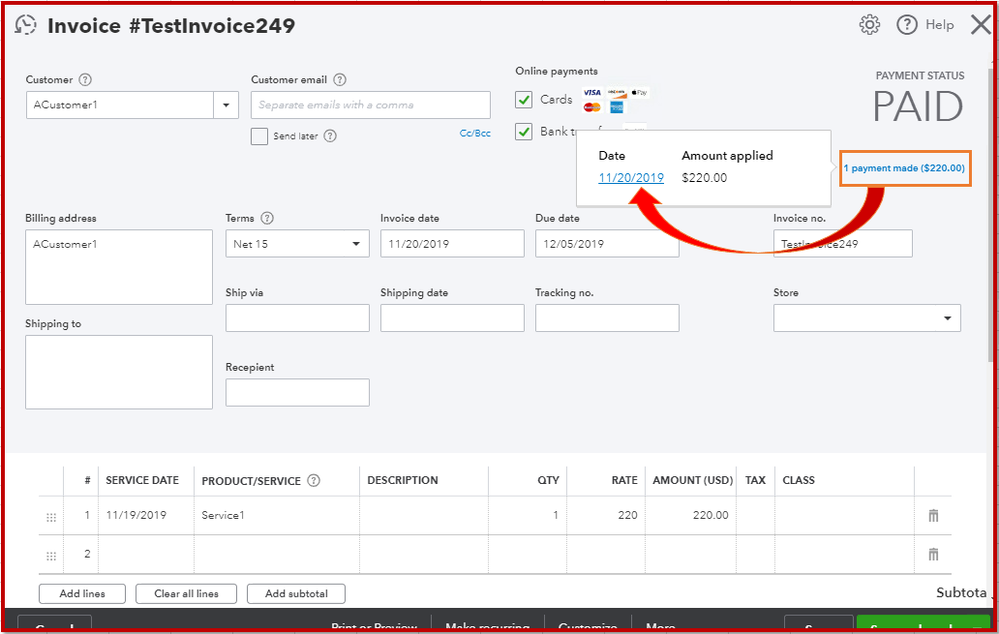999x634 pixels.
Task: Click the 1 payment made ($220.00) link
Action: [x=904, y=168]
